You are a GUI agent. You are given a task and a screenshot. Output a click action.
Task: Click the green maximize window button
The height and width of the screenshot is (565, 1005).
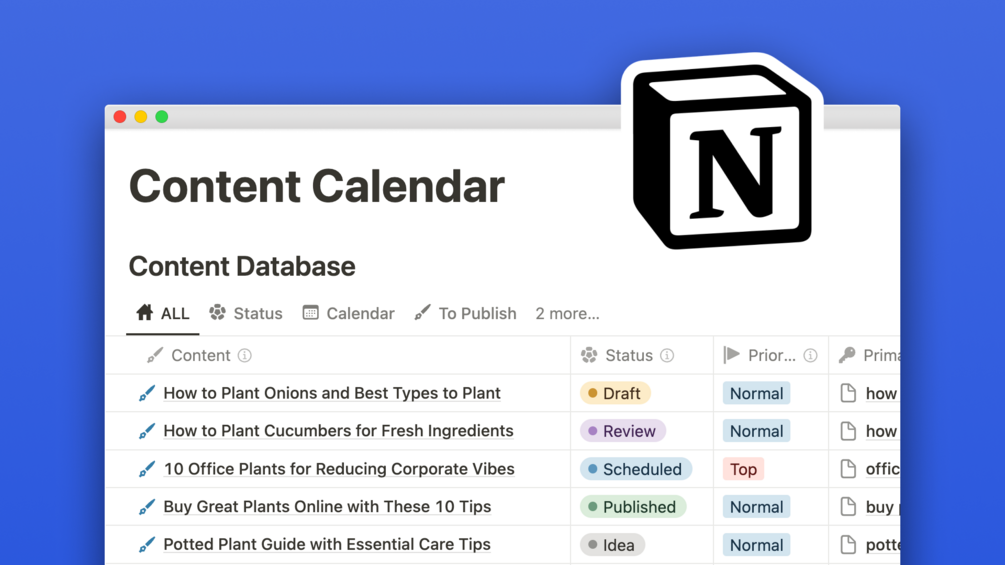(162, 117)
